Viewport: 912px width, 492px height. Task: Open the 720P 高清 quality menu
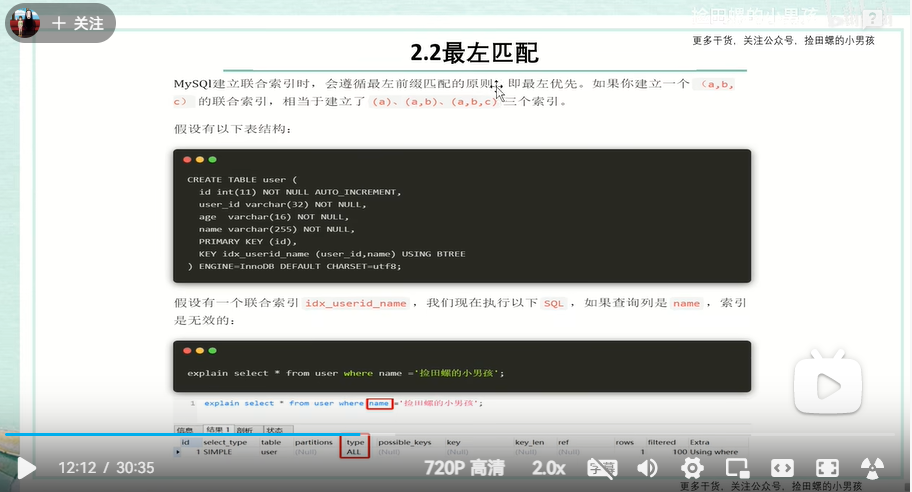pyautogui.click(x=465, y=468)
